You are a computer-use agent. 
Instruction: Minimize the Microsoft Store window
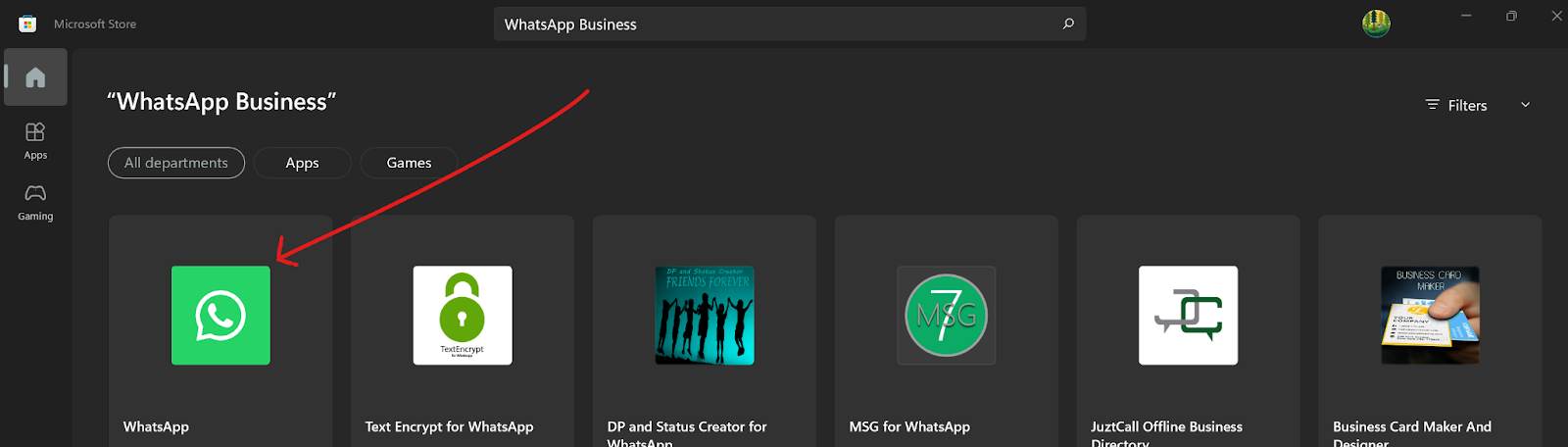point(1466,16)
